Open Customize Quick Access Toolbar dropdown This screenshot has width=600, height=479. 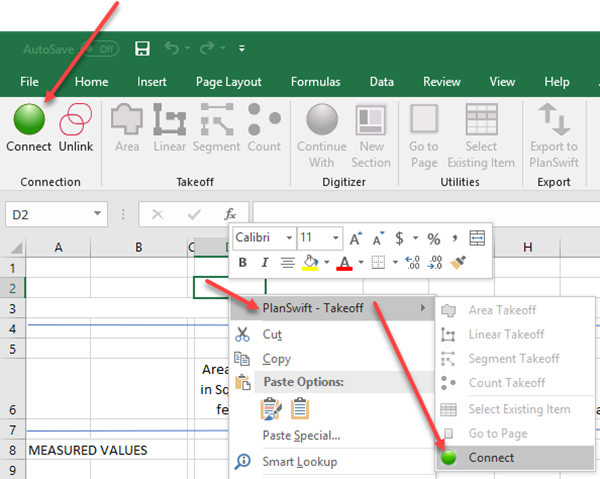coord(242,49)
